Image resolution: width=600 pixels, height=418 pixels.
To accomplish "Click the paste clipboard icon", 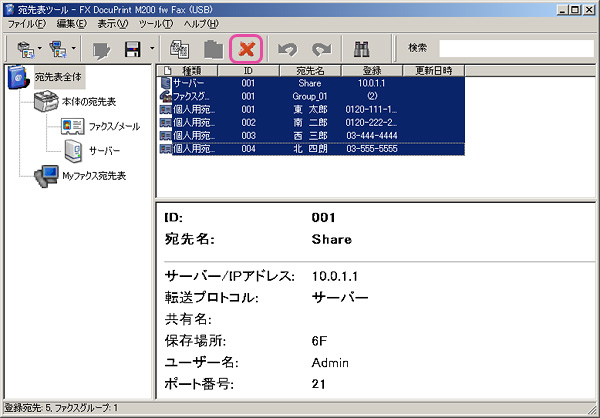I will (x=212, y=48).
